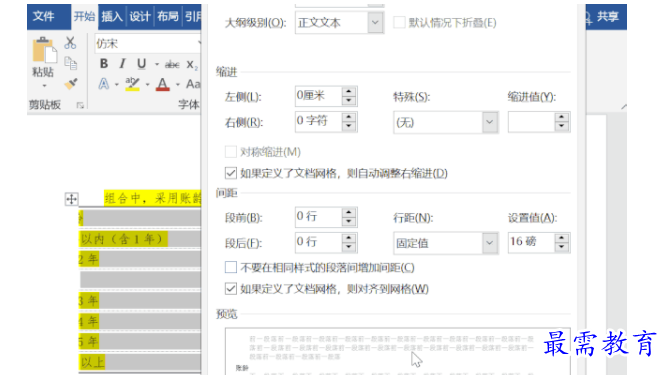Click the paragraph preview box
Screen dimensions: 665x375
point(397,351)
